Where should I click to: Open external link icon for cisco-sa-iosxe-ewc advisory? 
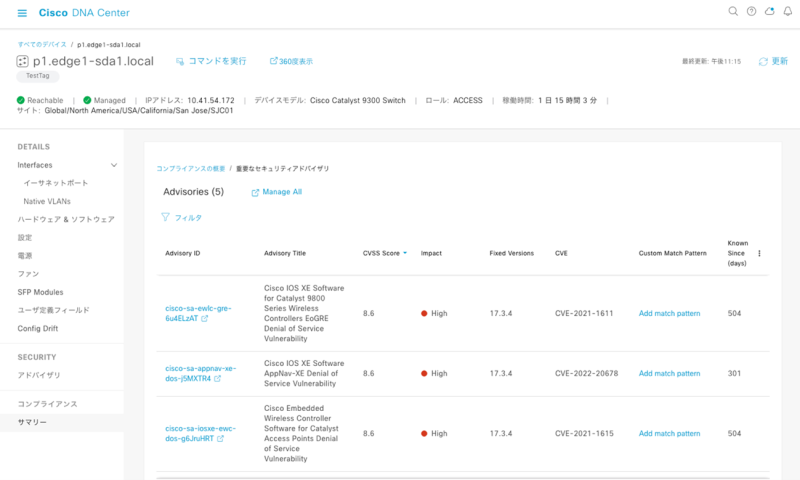tap(220, 438)
